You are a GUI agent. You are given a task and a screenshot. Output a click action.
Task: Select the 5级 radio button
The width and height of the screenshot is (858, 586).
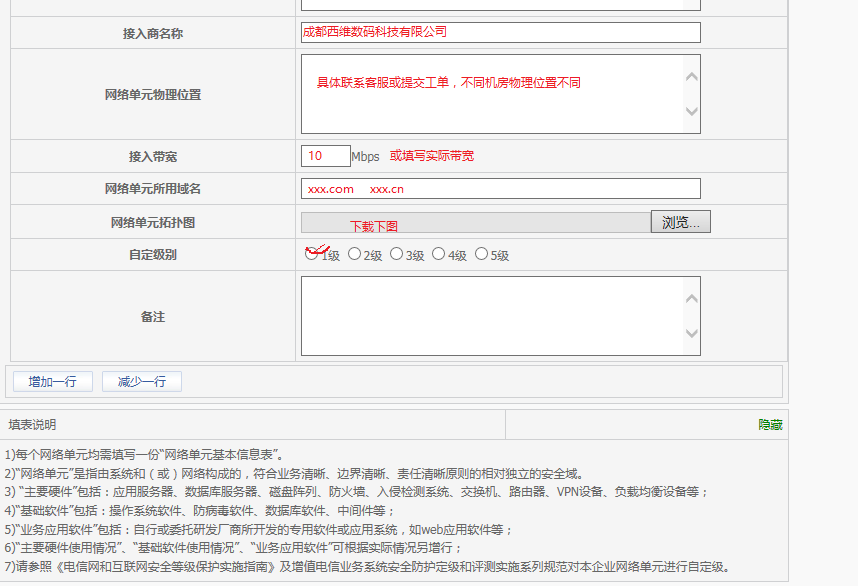pyautogui.click(x=481, y=254)
